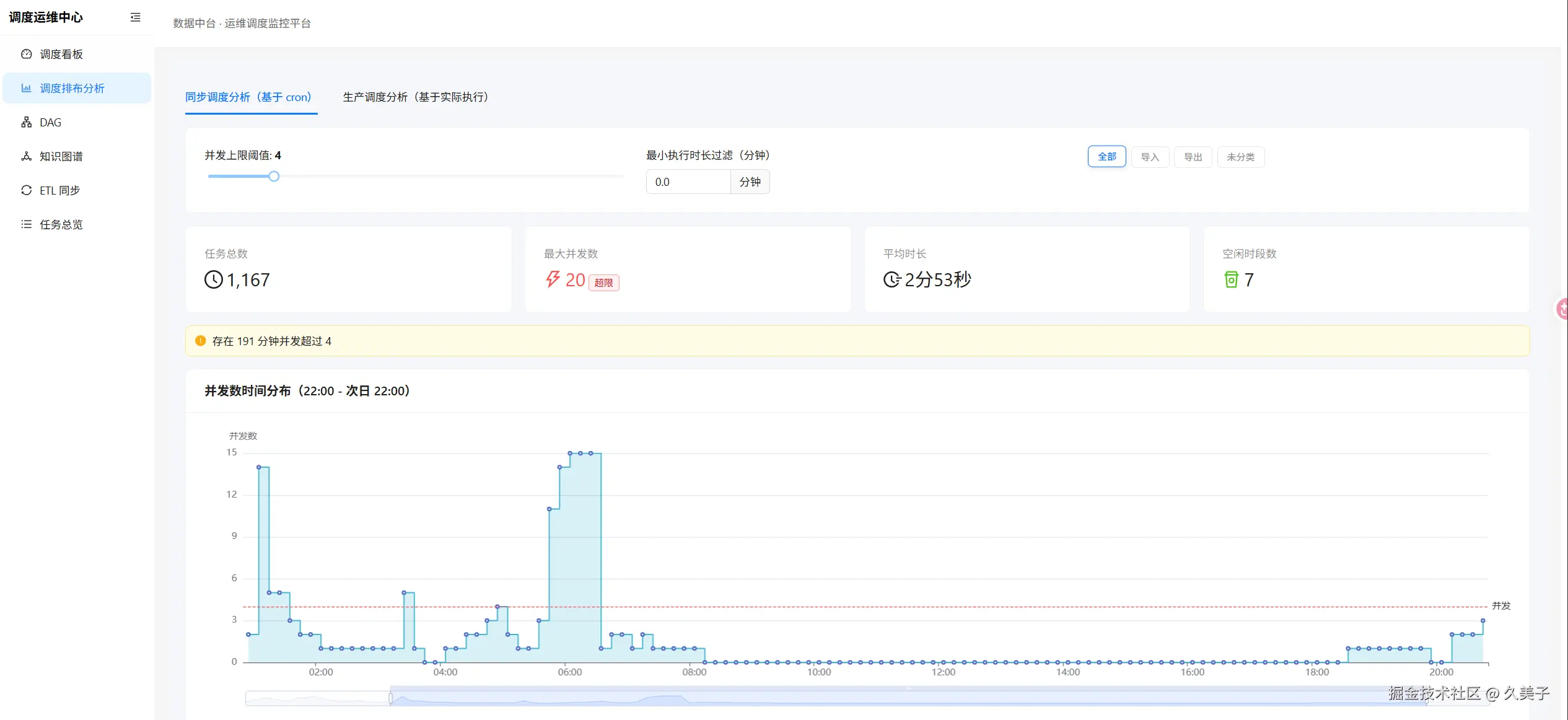Go to 知识图谱 menu item
The height and width of the screenshot is (720, 1568).
click(77, 156)
